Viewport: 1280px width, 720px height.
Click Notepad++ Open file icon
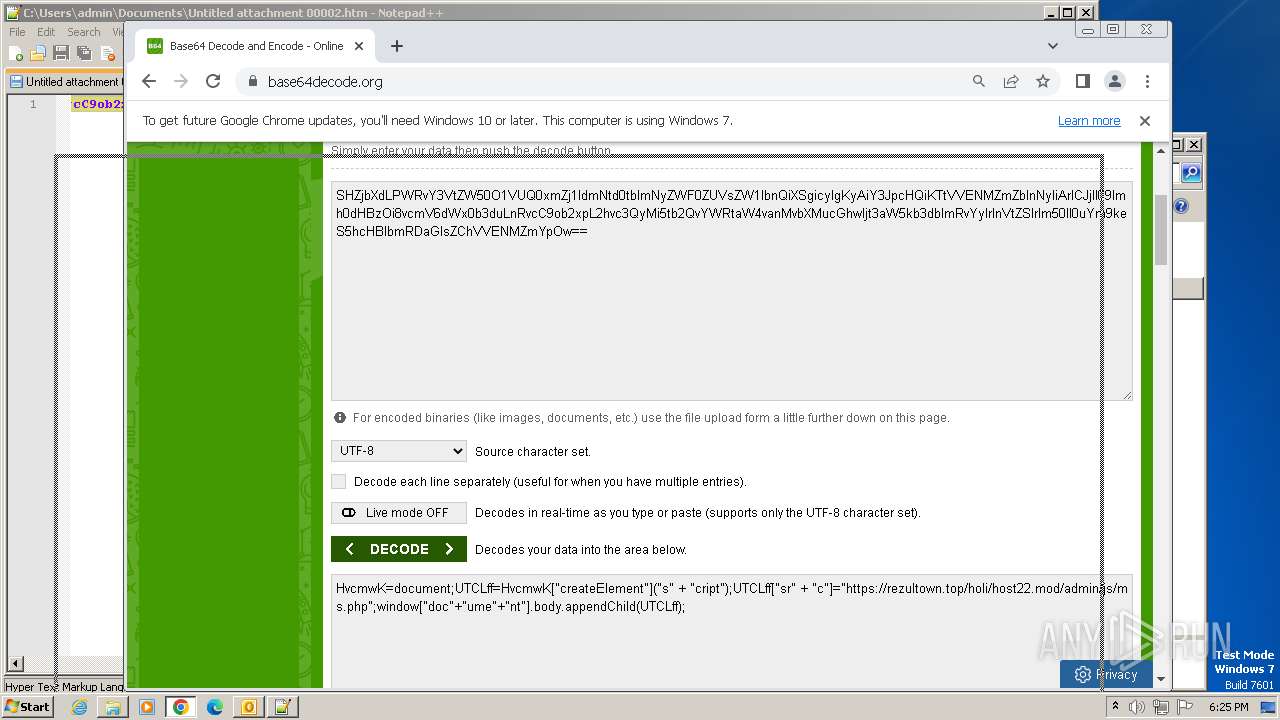pos(38,53)
